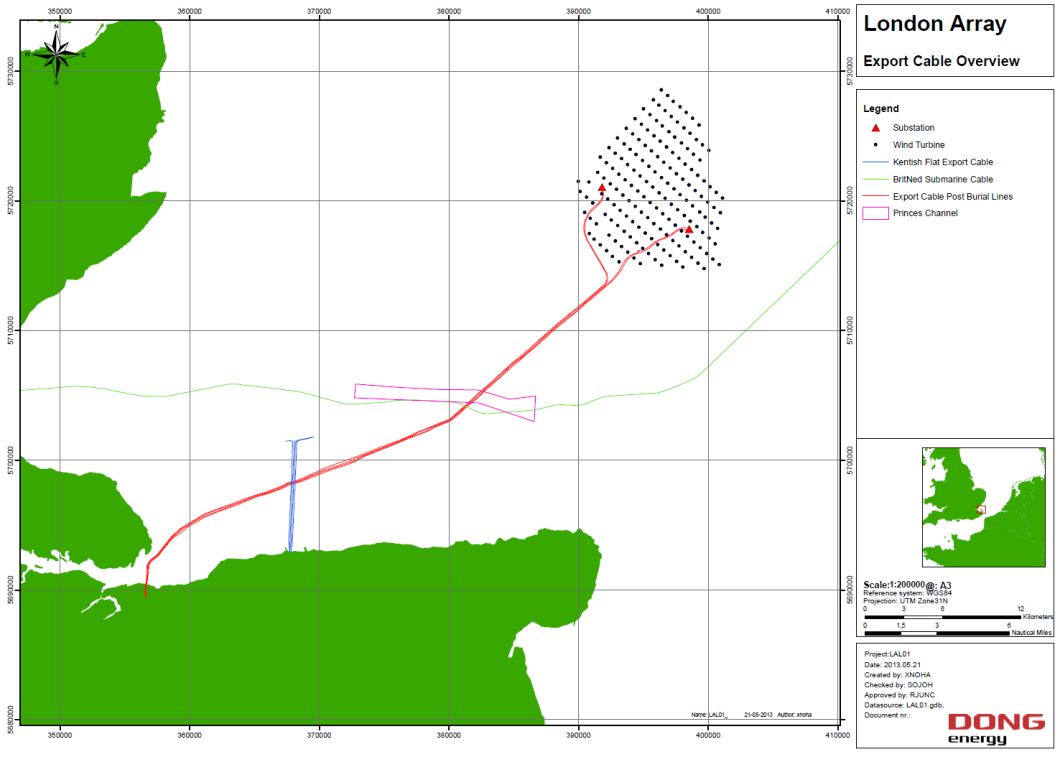Image resolution: width=1060 pixels, height=757 pixels.
Task: Click the "Author: xnoha" map footer text
Action: click(x=794, y=714)
